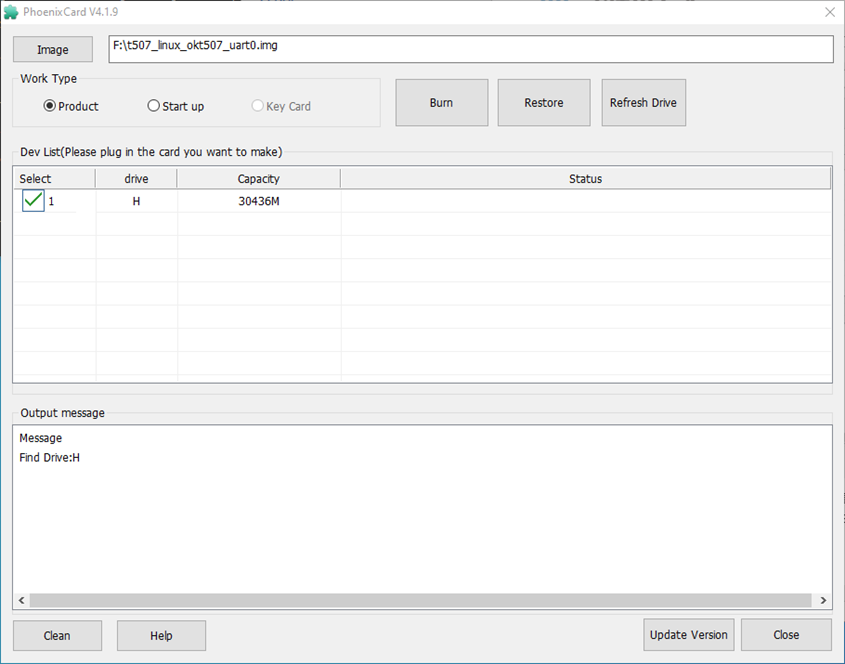Viewport: 845px width, 664px height.
Task: Open Help from the bottom bar
Action: (x=161, y=636)
